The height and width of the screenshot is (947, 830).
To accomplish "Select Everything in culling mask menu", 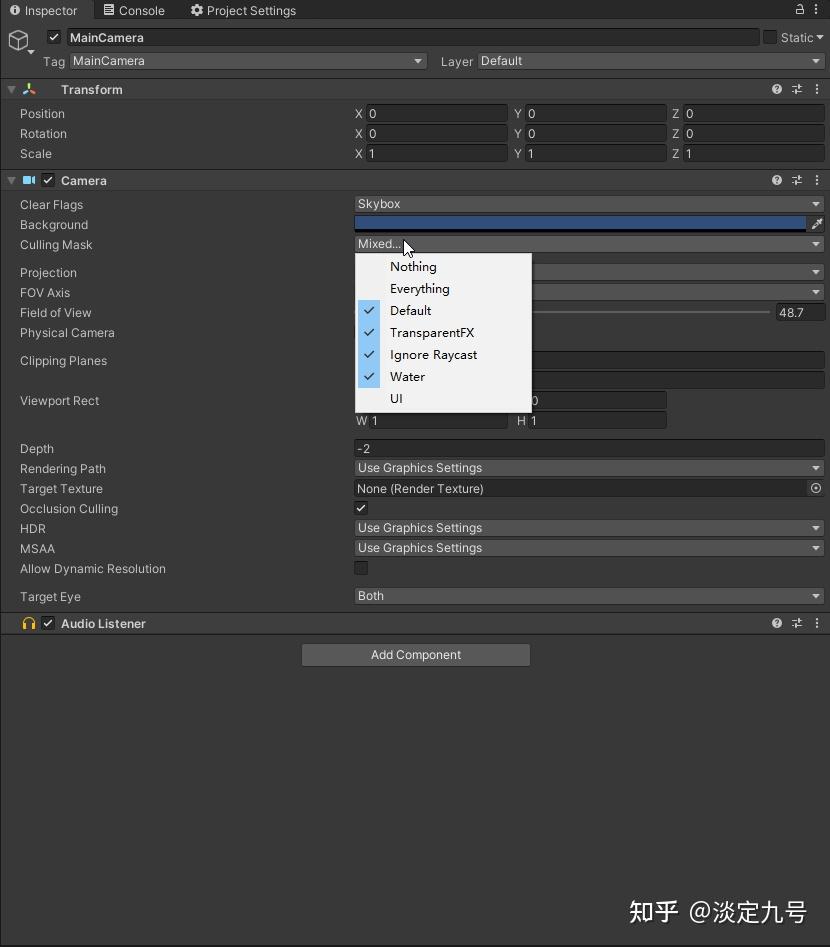I will pos(443,289).
